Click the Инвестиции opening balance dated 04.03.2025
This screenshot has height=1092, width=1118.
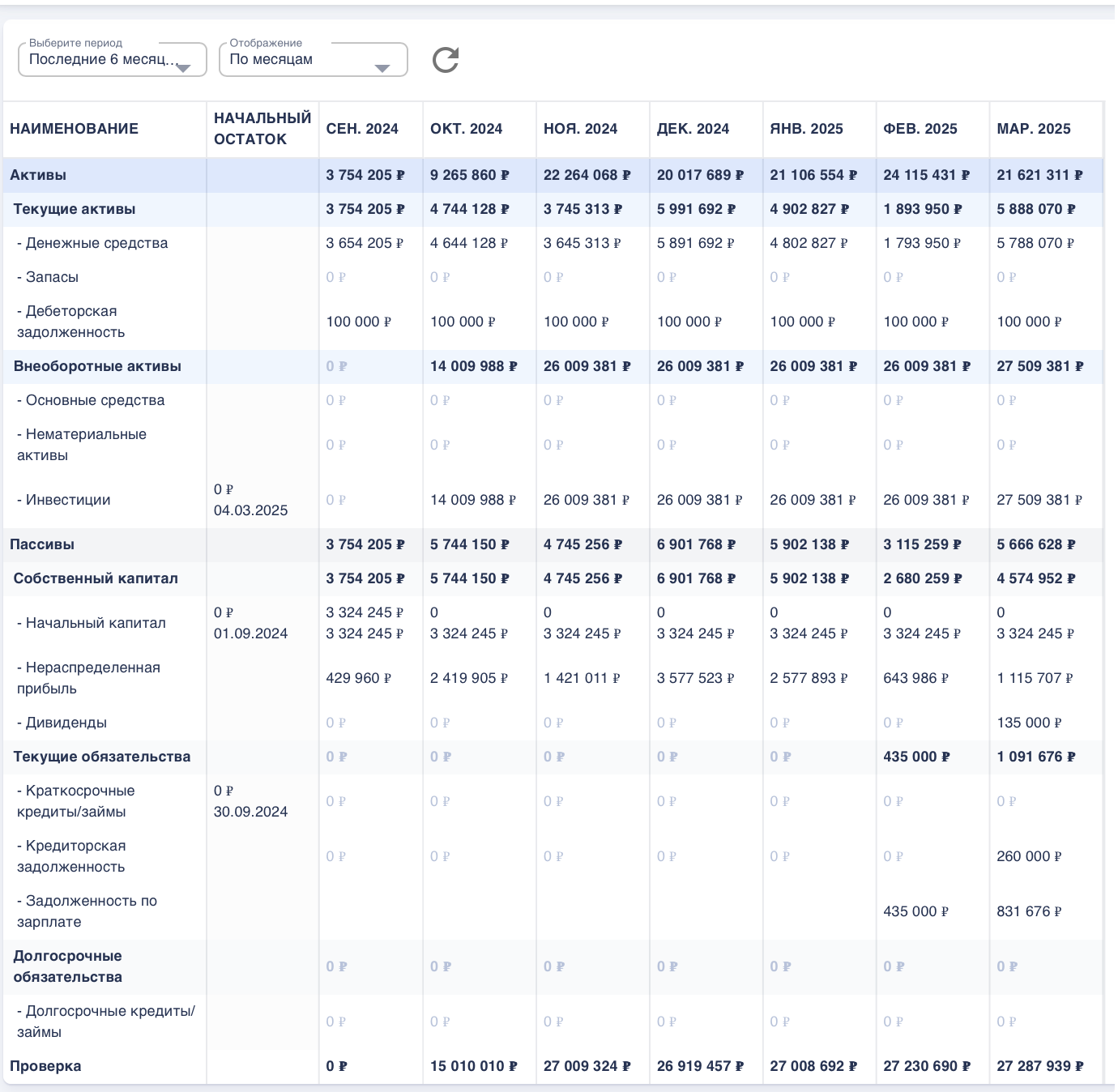[250, 500]
